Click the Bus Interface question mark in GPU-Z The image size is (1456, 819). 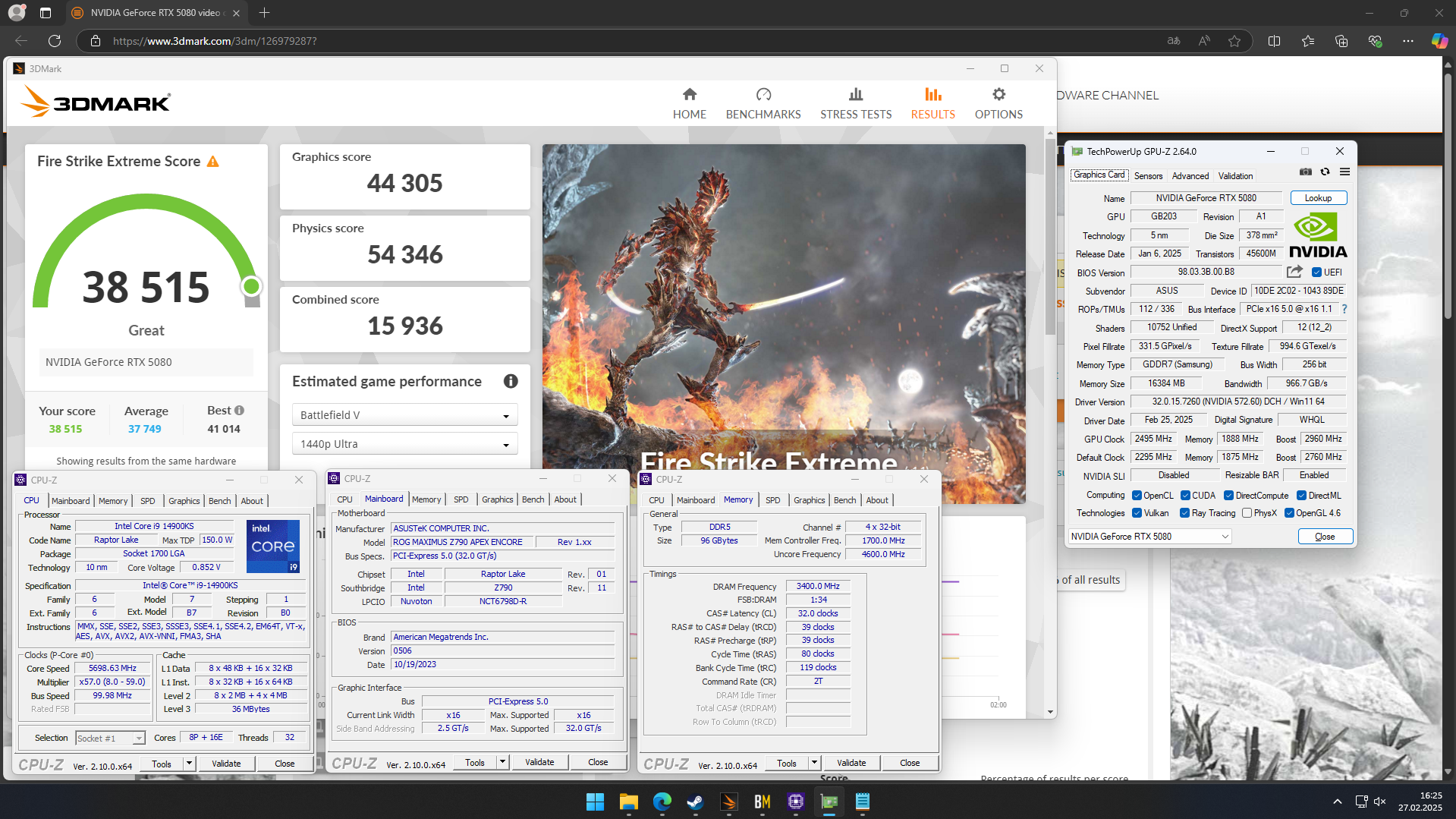(1344, 309)
